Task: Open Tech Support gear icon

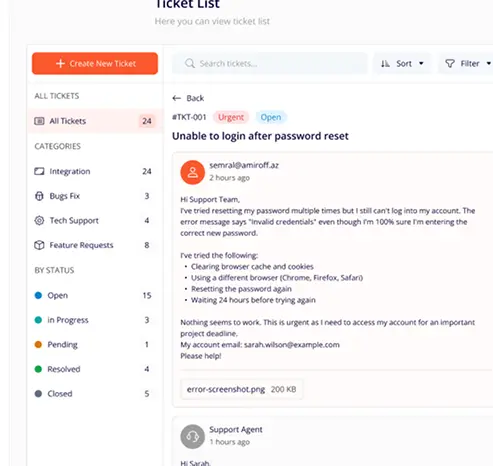Action: click(39, 220)
